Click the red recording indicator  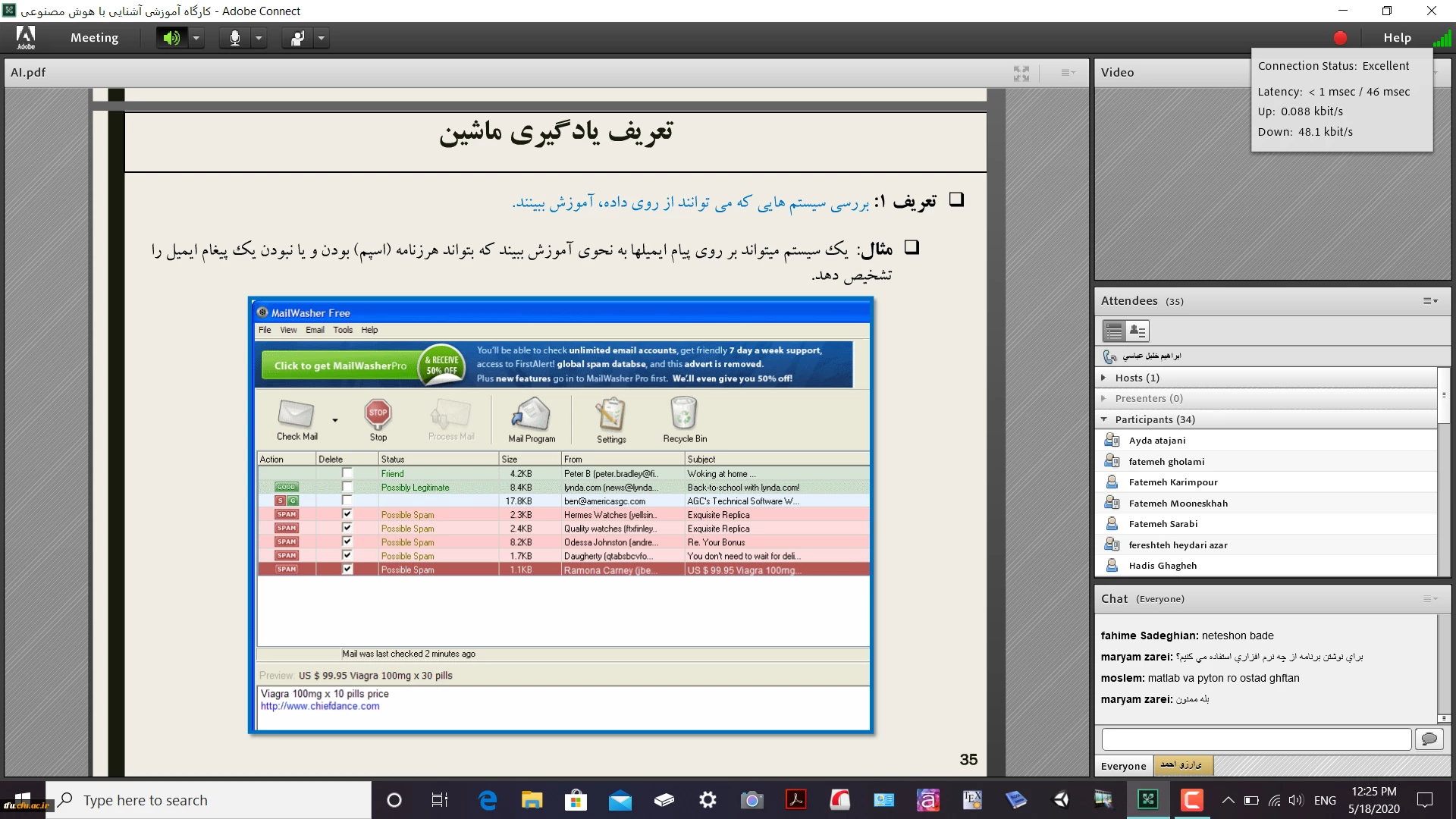pyautogui.click(x=1340, y=38)
